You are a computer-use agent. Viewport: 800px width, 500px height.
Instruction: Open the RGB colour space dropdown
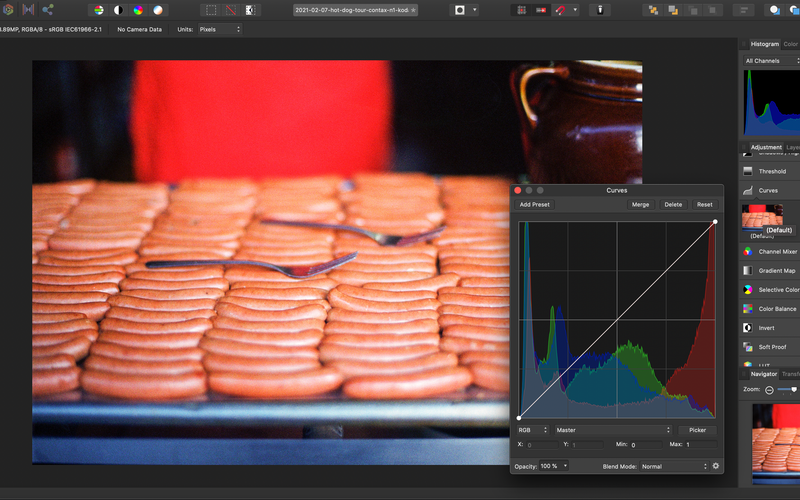click(533, 430)
